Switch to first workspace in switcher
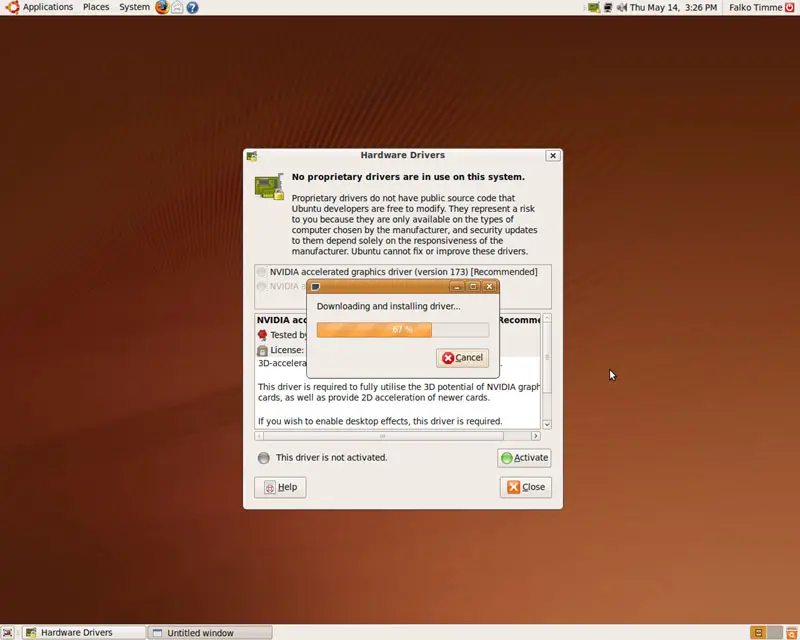Viewport: 800px width, 640px height. tap(759, 633)
